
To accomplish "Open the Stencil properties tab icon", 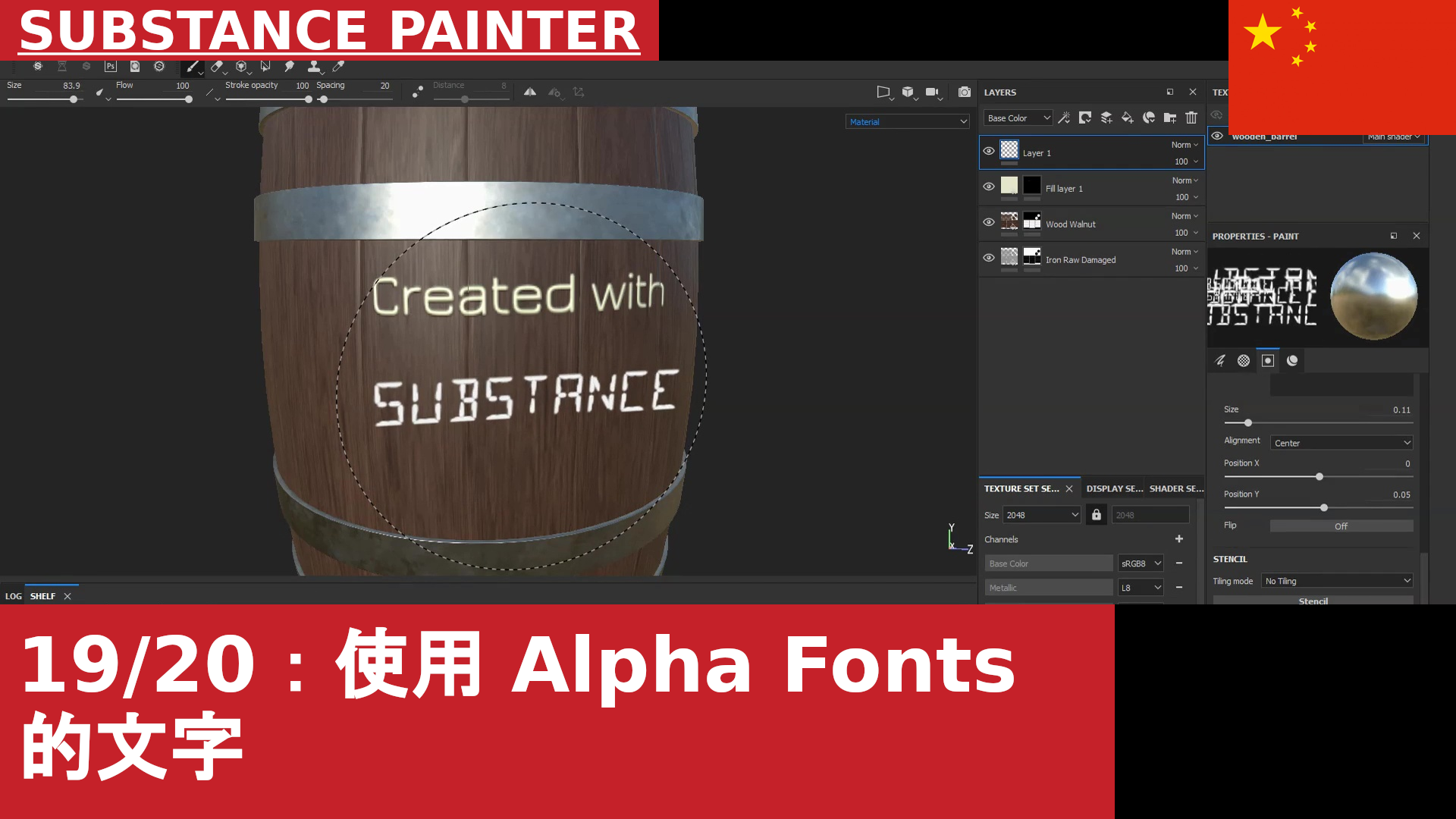I will [x=1268, y=361].
